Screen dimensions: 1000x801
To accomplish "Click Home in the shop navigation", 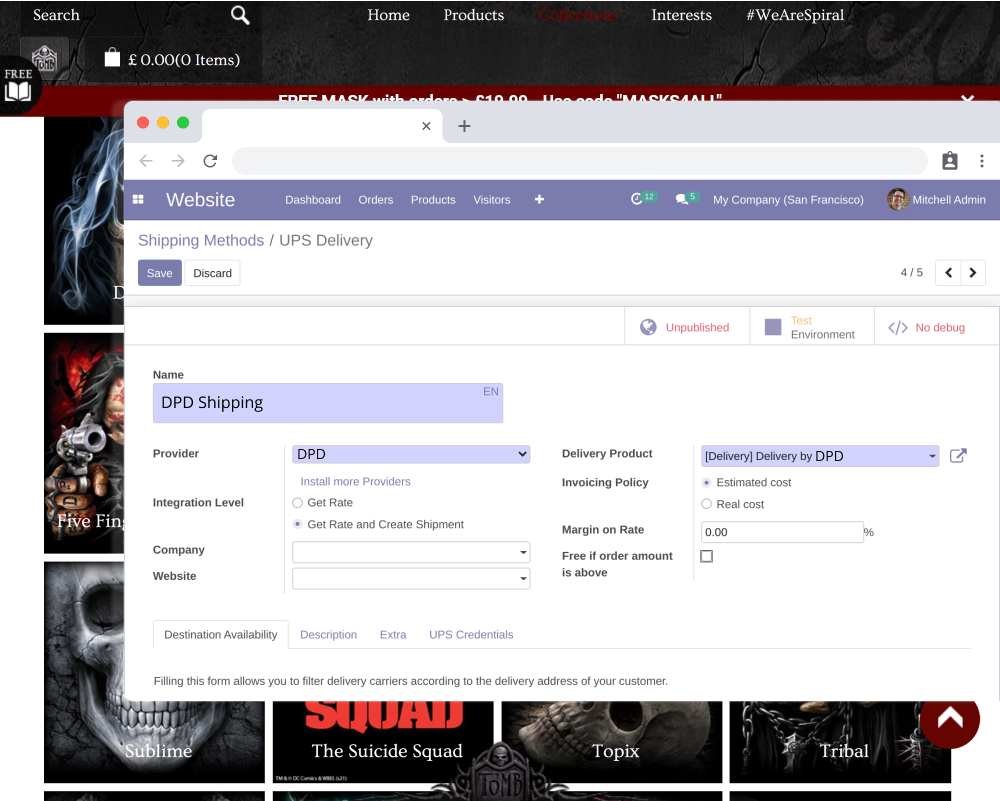I will 388,15.
